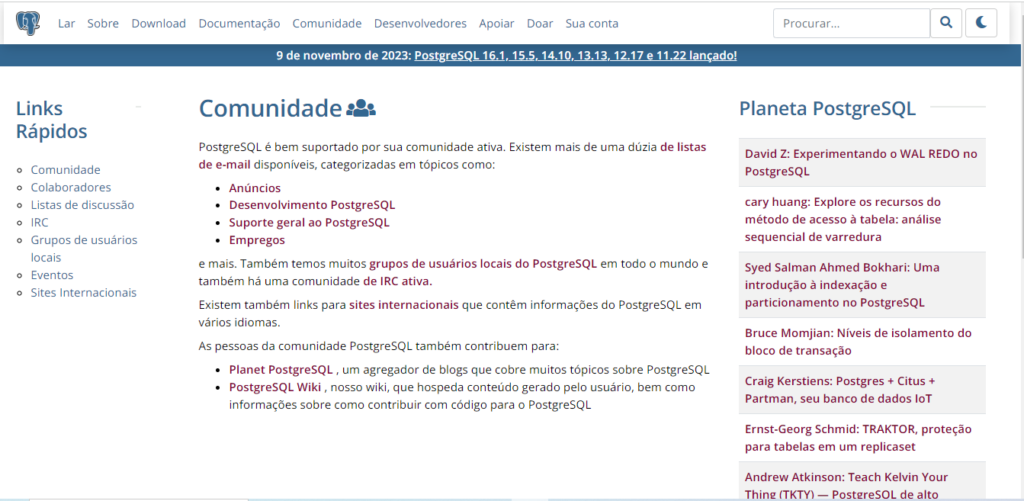Image resolution: width=1024 pixels, height=501 pixels.
Task: Open Listas de discussão sidebar link
Action: (x=82, y=205)
